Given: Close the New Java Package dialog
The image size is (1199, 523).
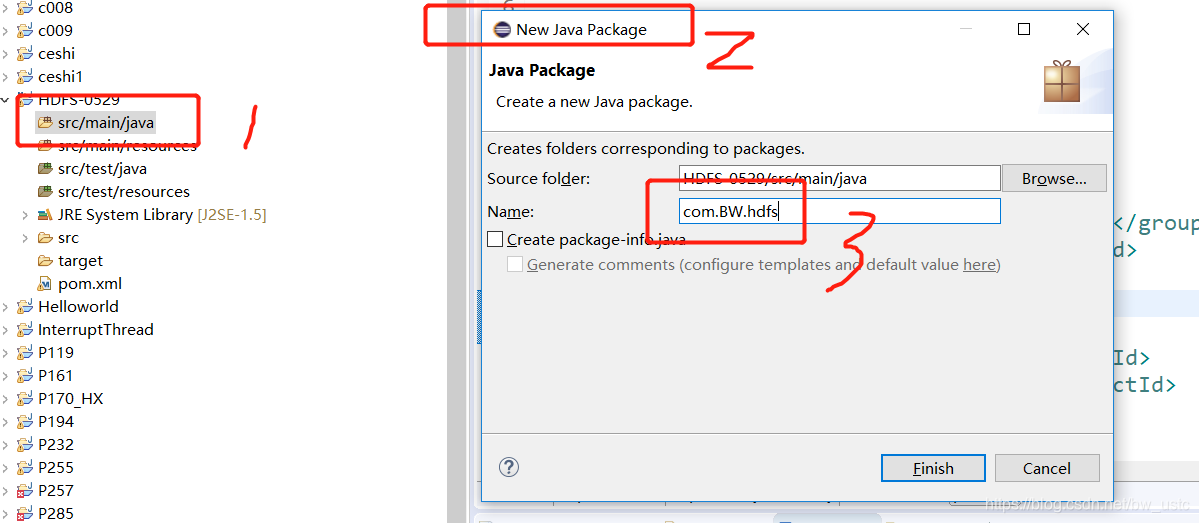Looking at the screenshot, I should pos(1082,30).
